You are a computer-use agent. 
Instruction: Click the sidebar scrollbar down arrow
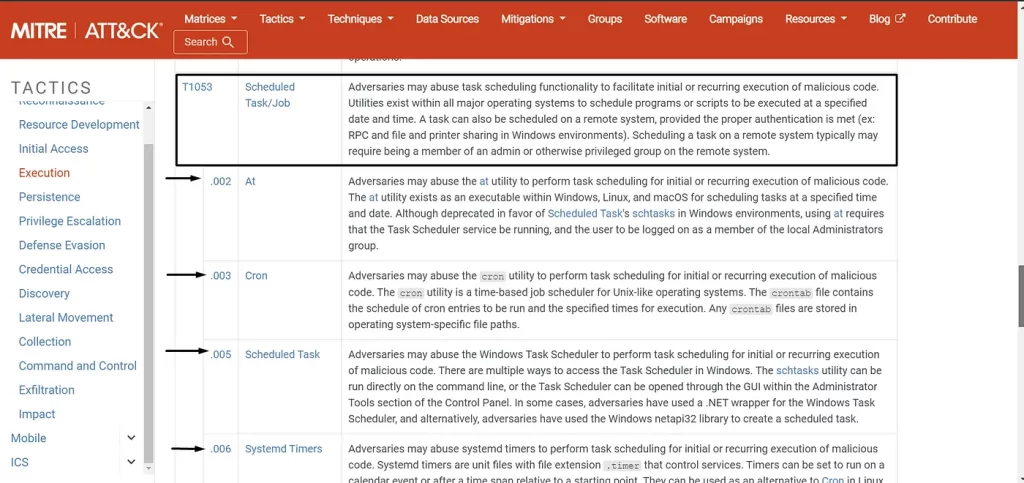click(x=148, y=468)
